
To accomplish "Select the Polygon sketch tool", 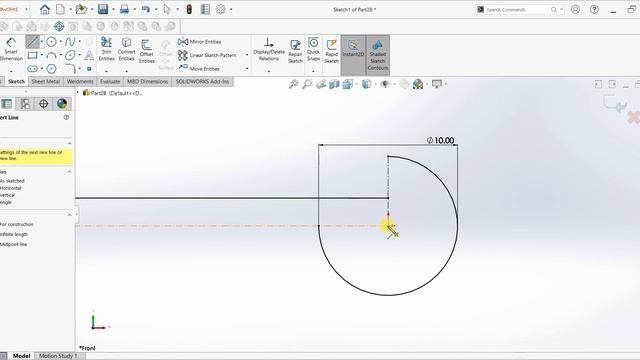I will click(51, 69).
